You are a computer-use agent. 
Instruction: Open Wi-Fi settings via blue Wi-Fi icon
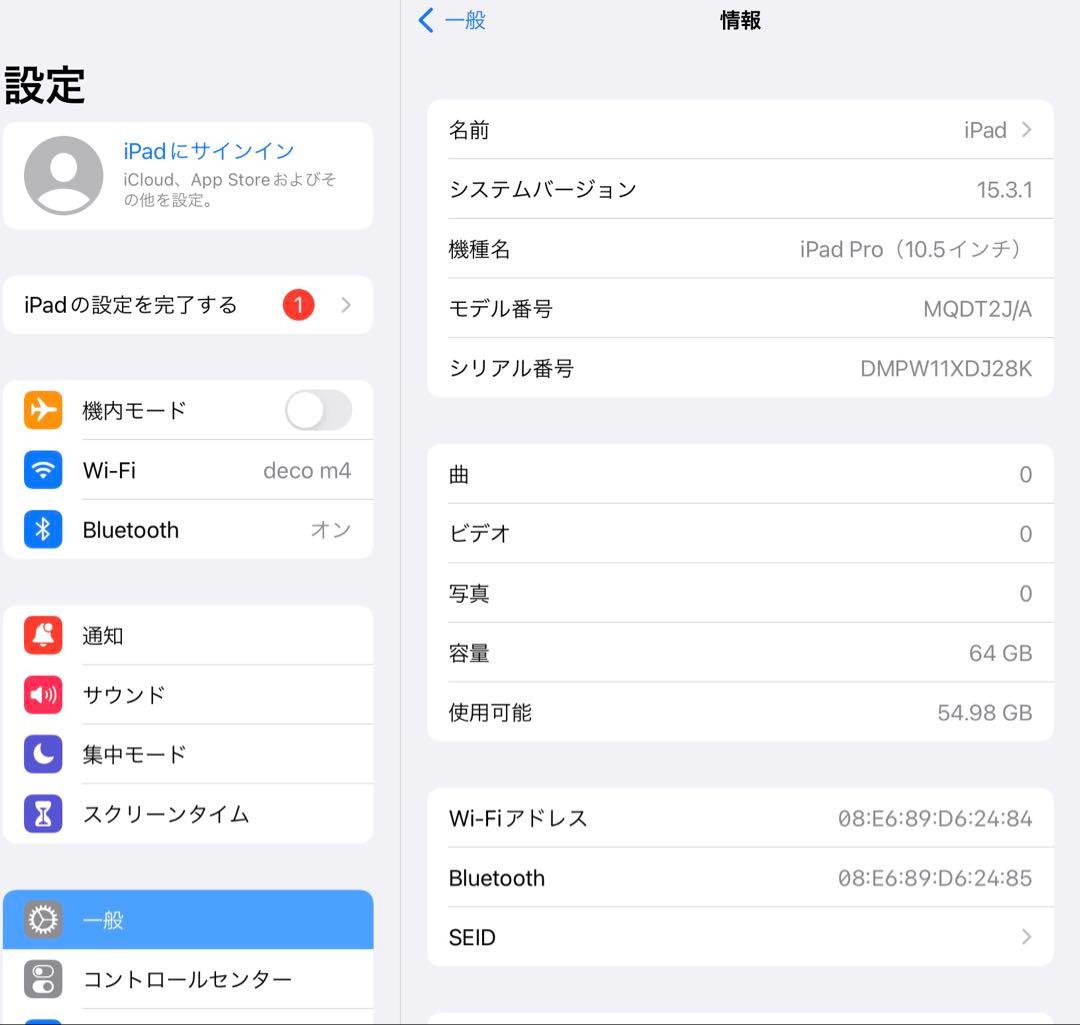pos(44,470)
